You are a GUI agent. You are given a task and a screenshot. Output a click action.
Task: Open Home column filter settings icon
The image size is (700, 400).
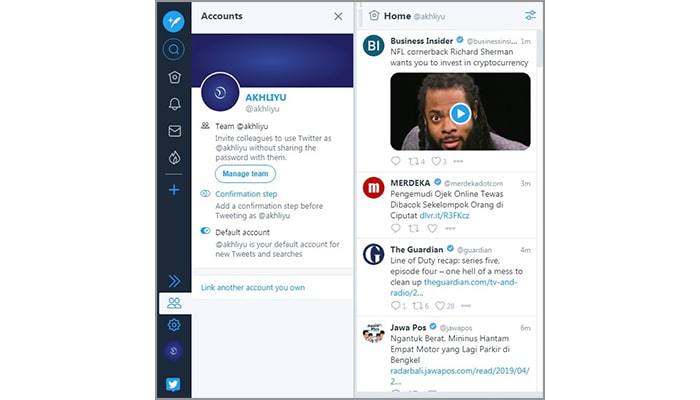530,16
